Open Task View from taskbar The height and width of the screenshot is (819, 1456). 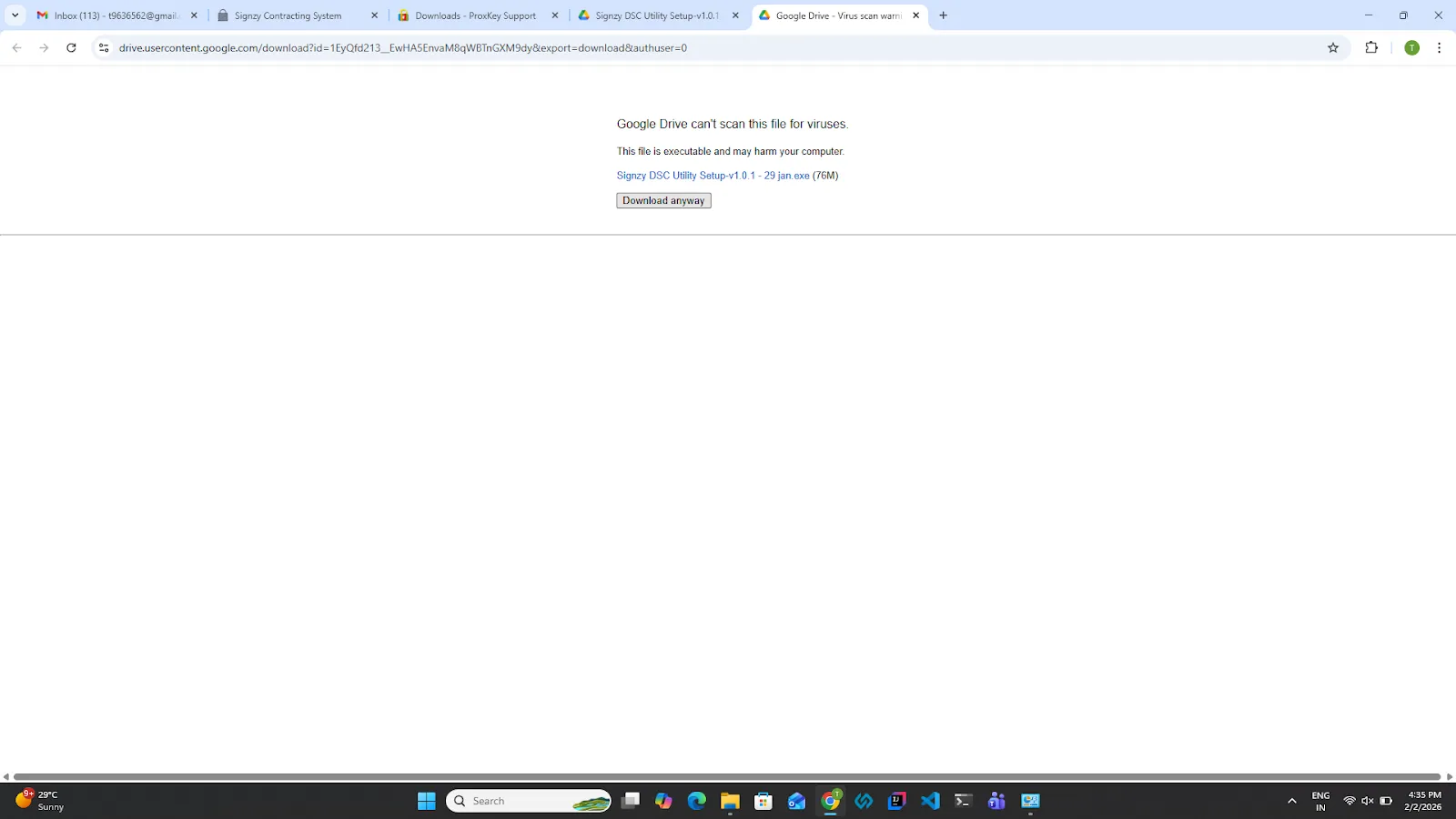tap(631, 801)
